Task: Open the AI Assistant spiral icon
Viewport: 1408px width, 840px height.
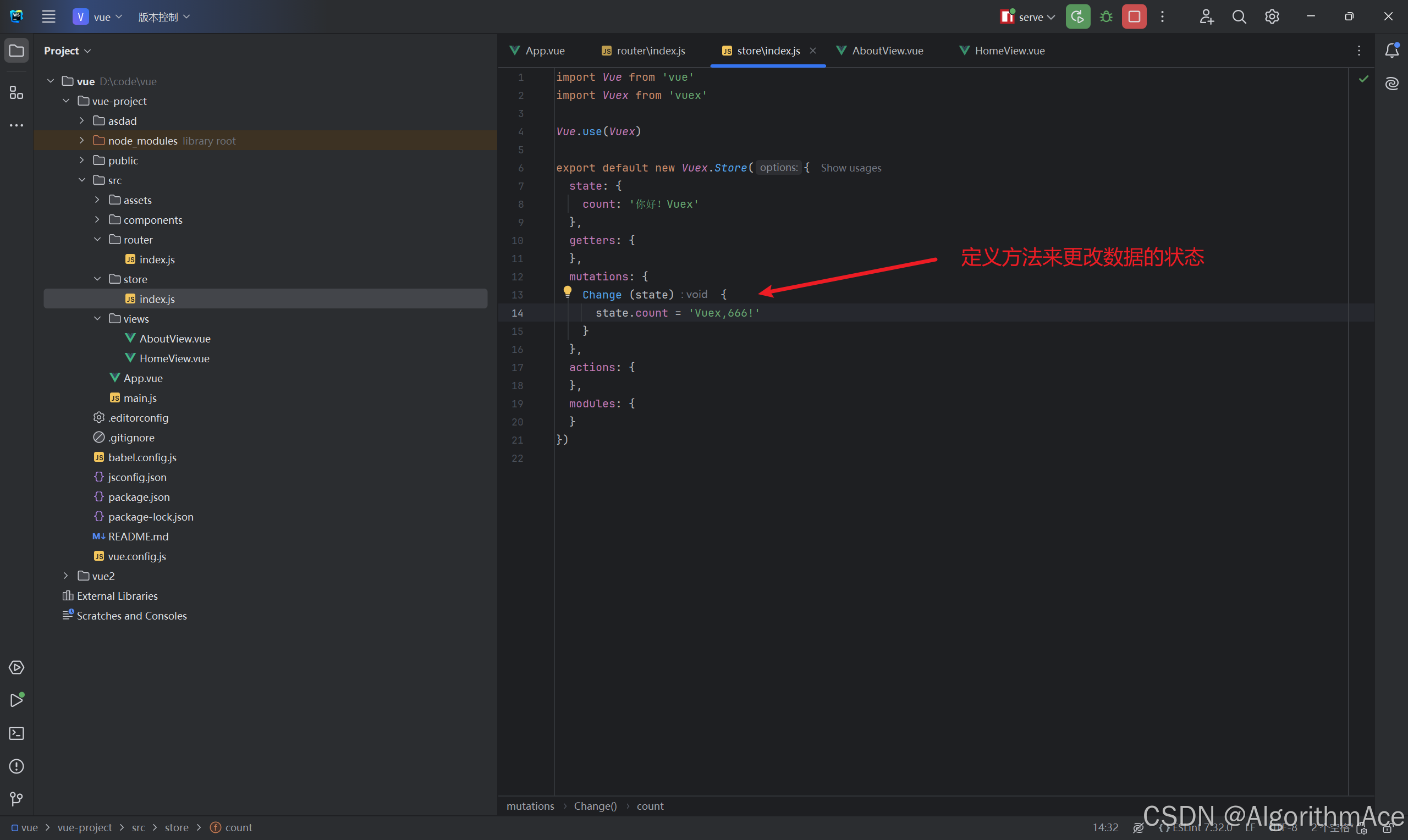Action: 1392,84
